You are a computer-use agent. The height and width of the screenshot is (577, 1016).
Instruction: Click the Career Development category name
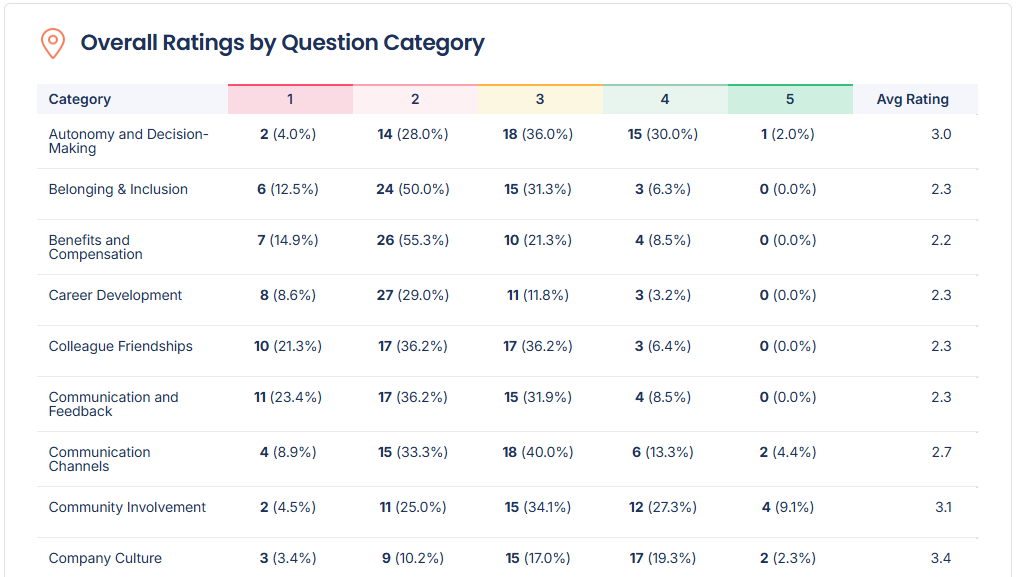click(x=115, y=295)
